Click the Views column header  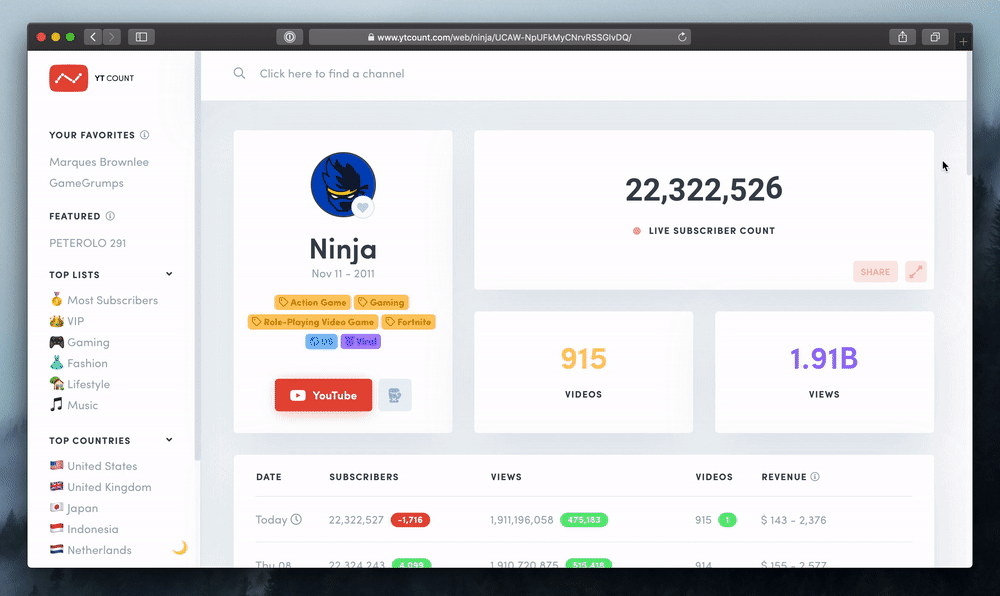[506, 477]
